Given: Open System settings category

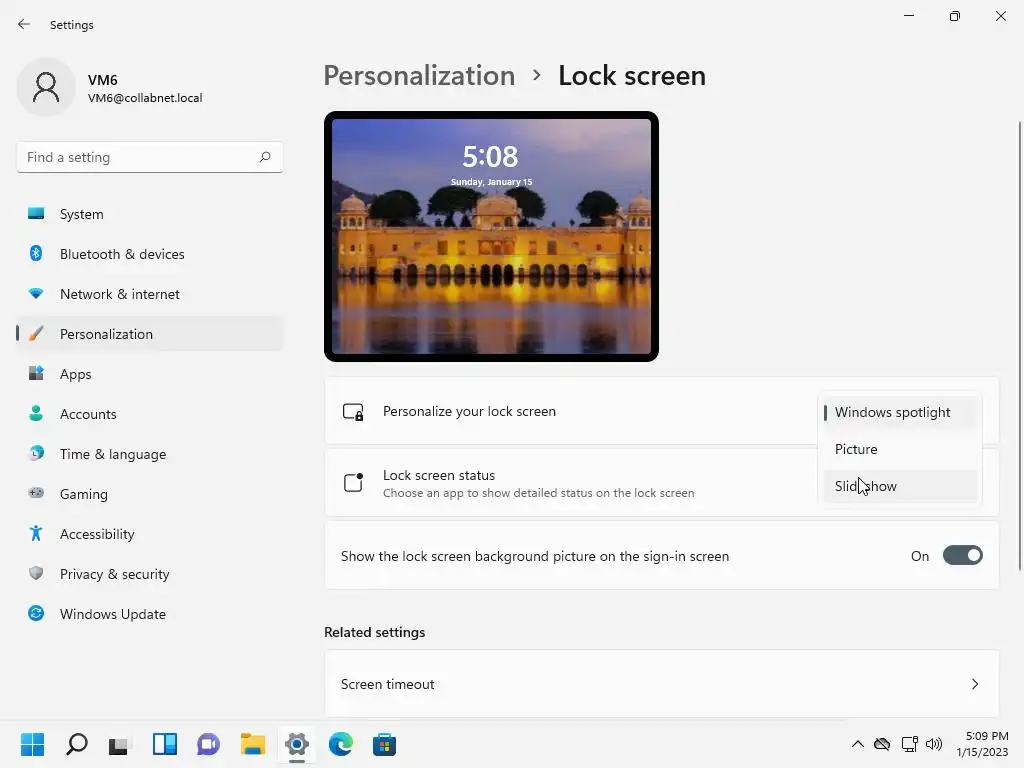Looking at the screenshot, I should click(x=150, y=214).
